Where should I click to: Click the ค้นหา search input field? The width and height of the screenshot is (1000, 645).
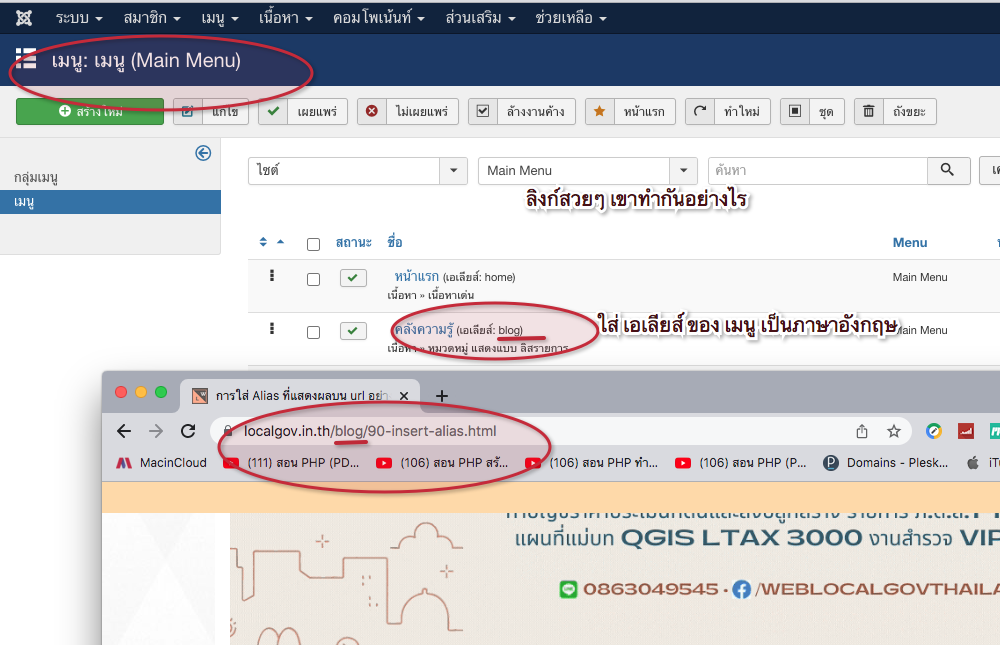817,171
